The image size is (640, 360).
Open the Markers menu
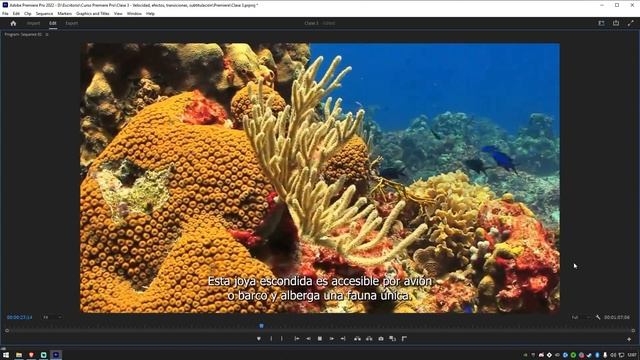[64, 13]
